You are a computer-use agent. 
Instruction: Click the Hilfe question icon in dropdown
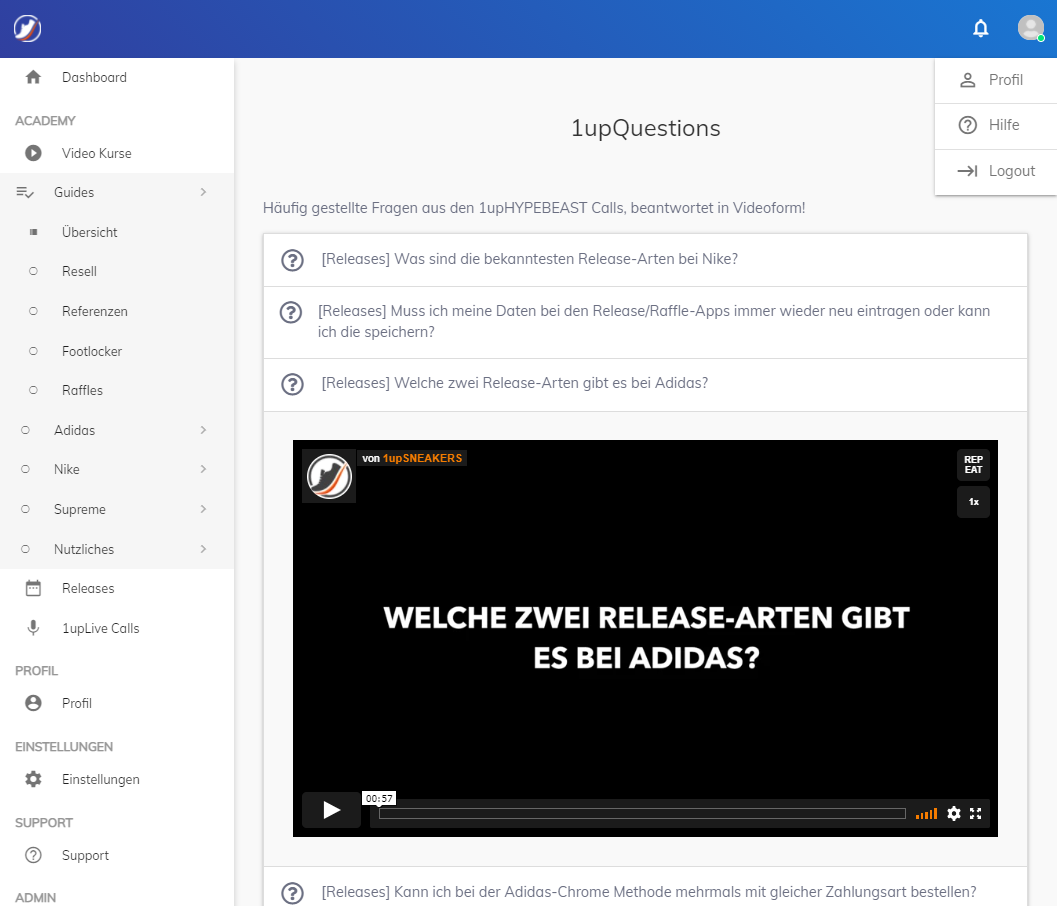(x=967, y=125)
